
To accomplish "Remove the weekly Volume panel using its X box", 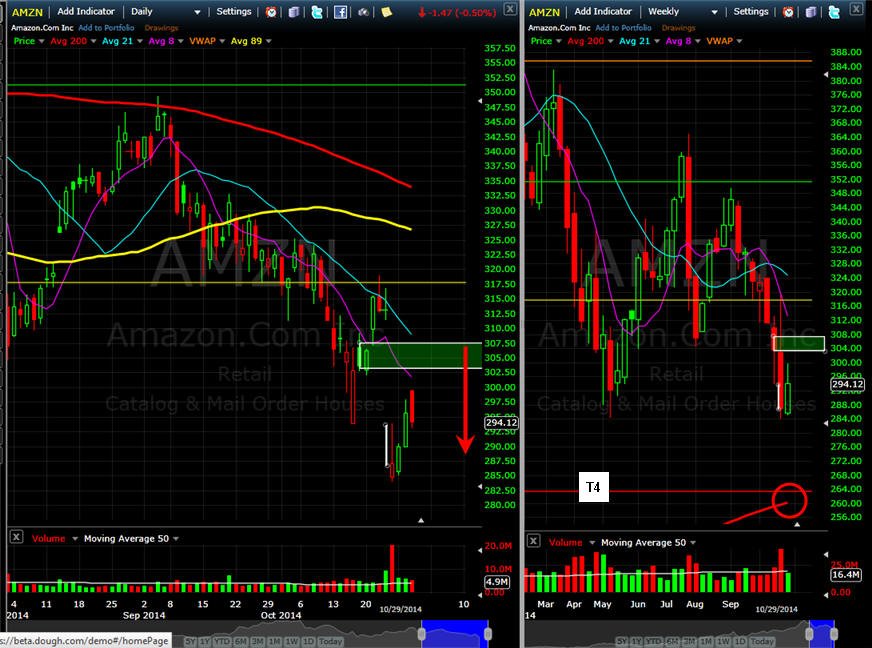I will click(x=533, y=541).
